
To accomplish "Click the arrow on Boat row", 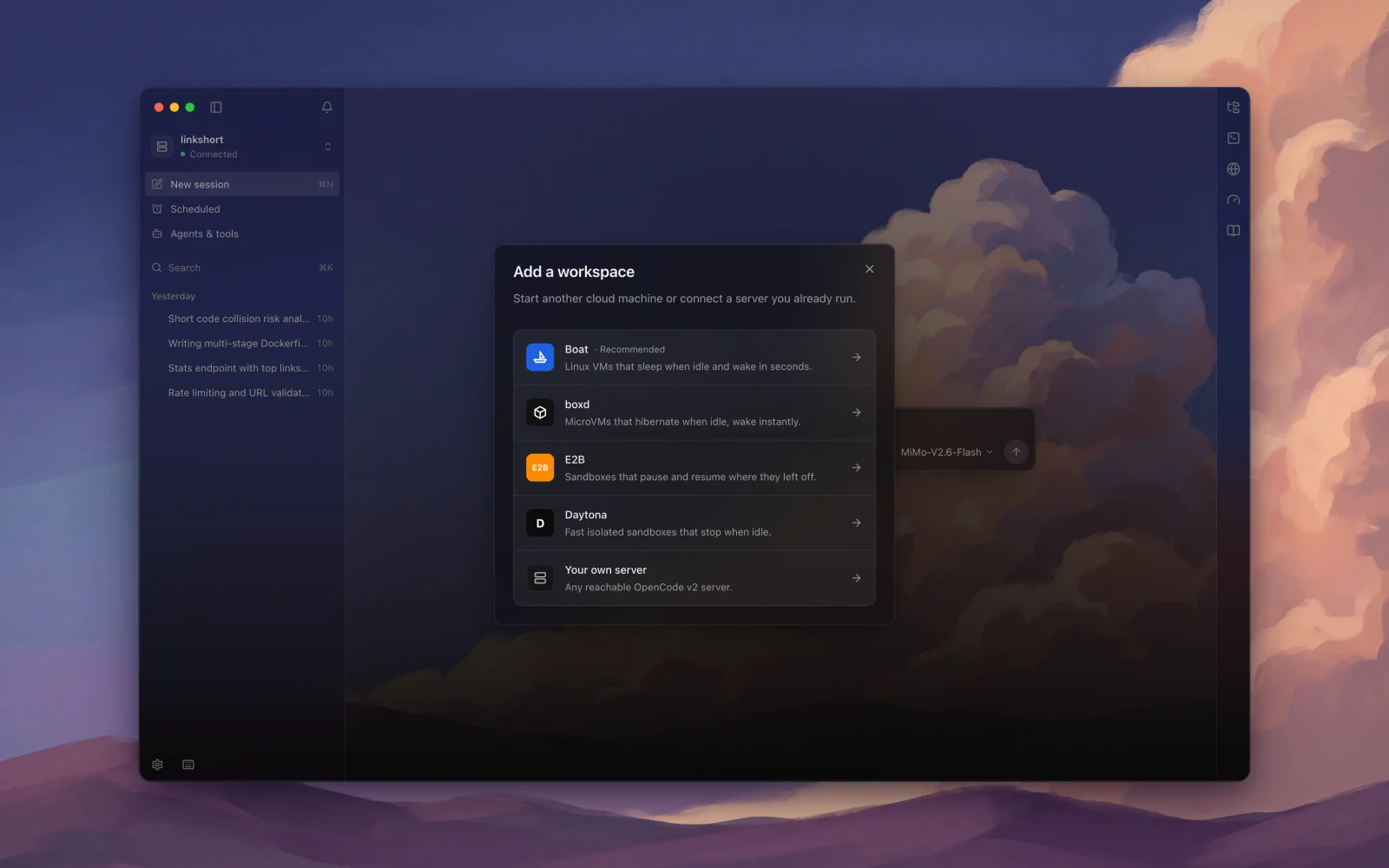I will click(857, 358).
